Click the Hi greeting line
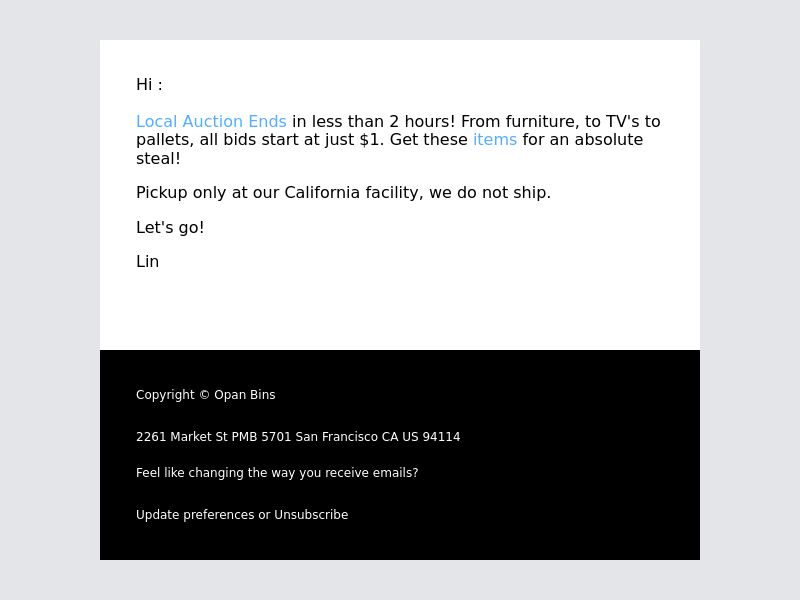The image size is (800, 600). [x=149, y=84]
